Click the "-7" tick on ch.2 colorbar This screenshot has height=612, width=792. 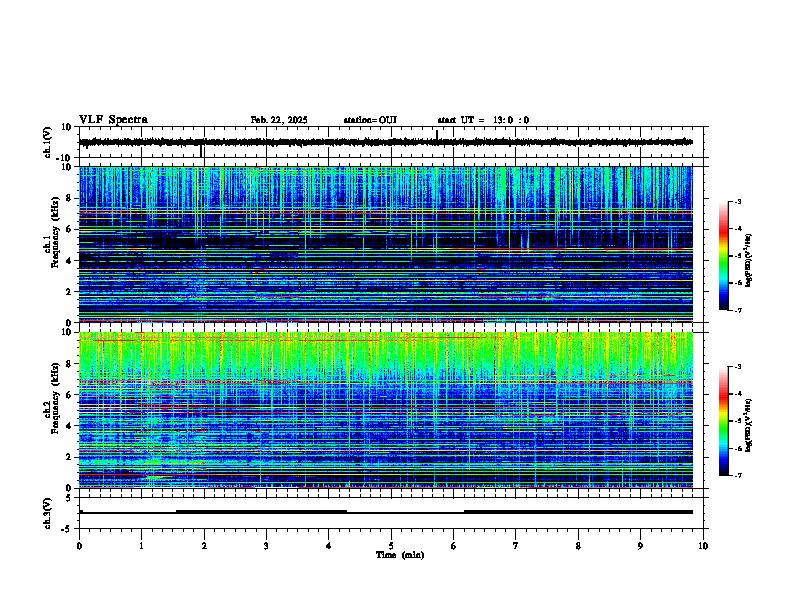click(x=738, y=476)
